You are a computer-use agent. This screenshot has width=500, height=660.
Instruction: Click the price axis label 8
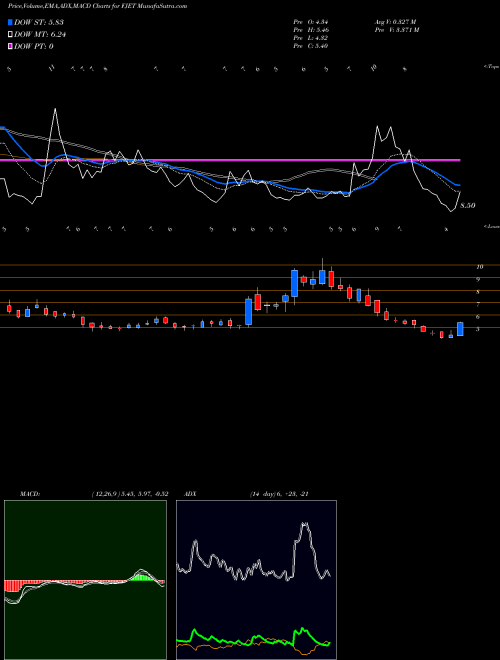(x=478, y=292)
